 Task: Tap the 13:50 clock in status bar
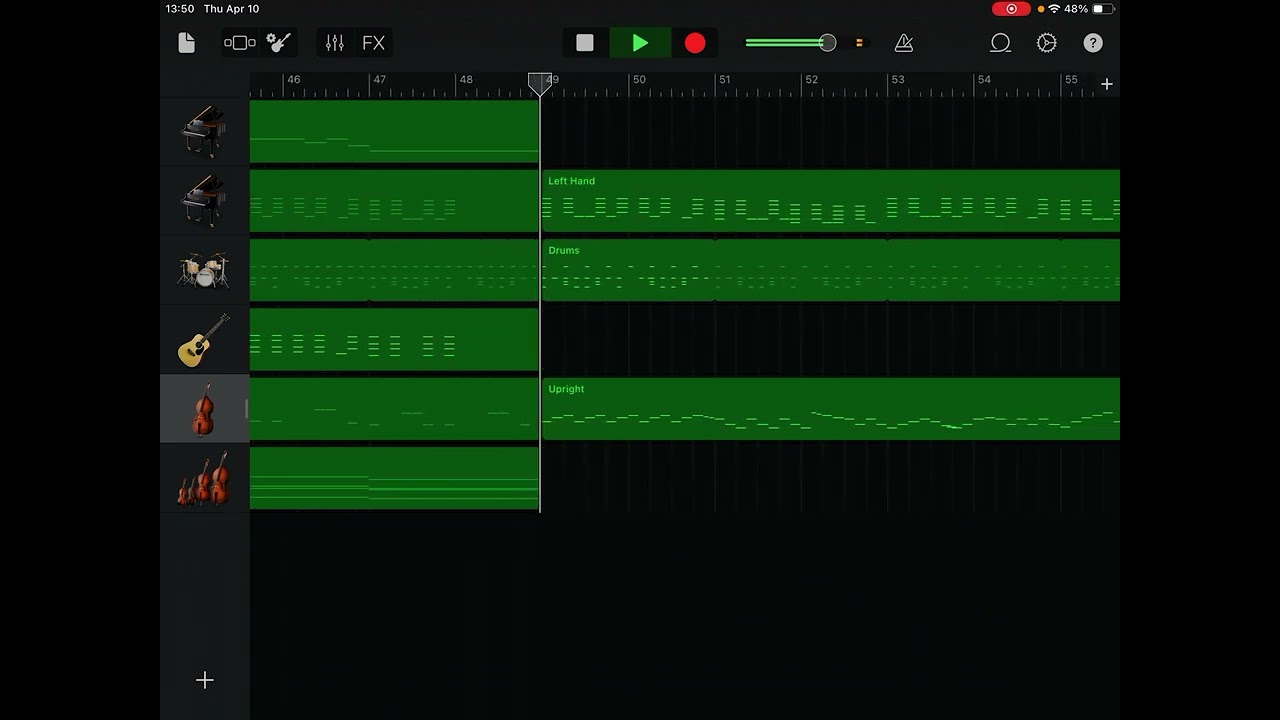tap(180, 9)
